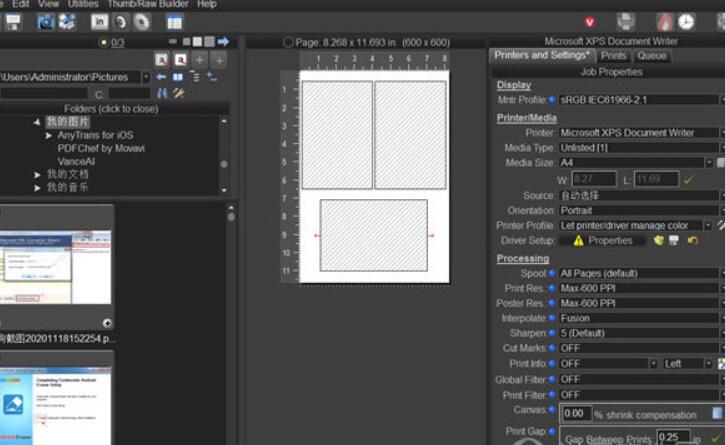The height and width of the screenshot is (445, 725).
Task: Click the Driver Setup Properties button
Action: (602, 241)
